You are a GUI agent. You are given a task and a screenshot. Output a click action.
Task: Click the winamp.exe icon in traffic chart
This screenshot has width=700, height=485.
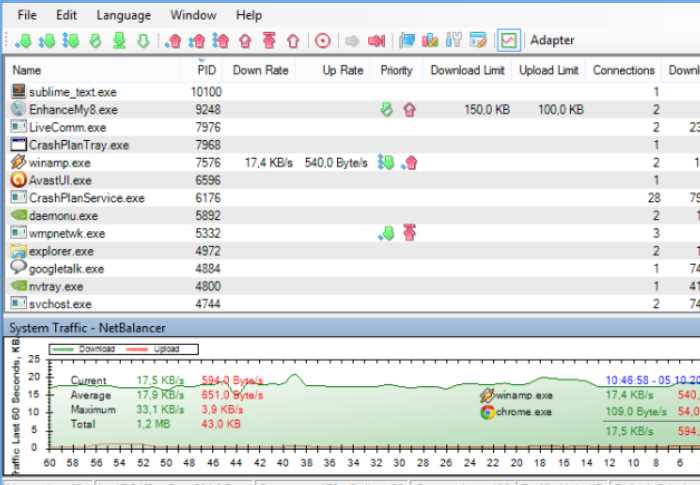487,395
